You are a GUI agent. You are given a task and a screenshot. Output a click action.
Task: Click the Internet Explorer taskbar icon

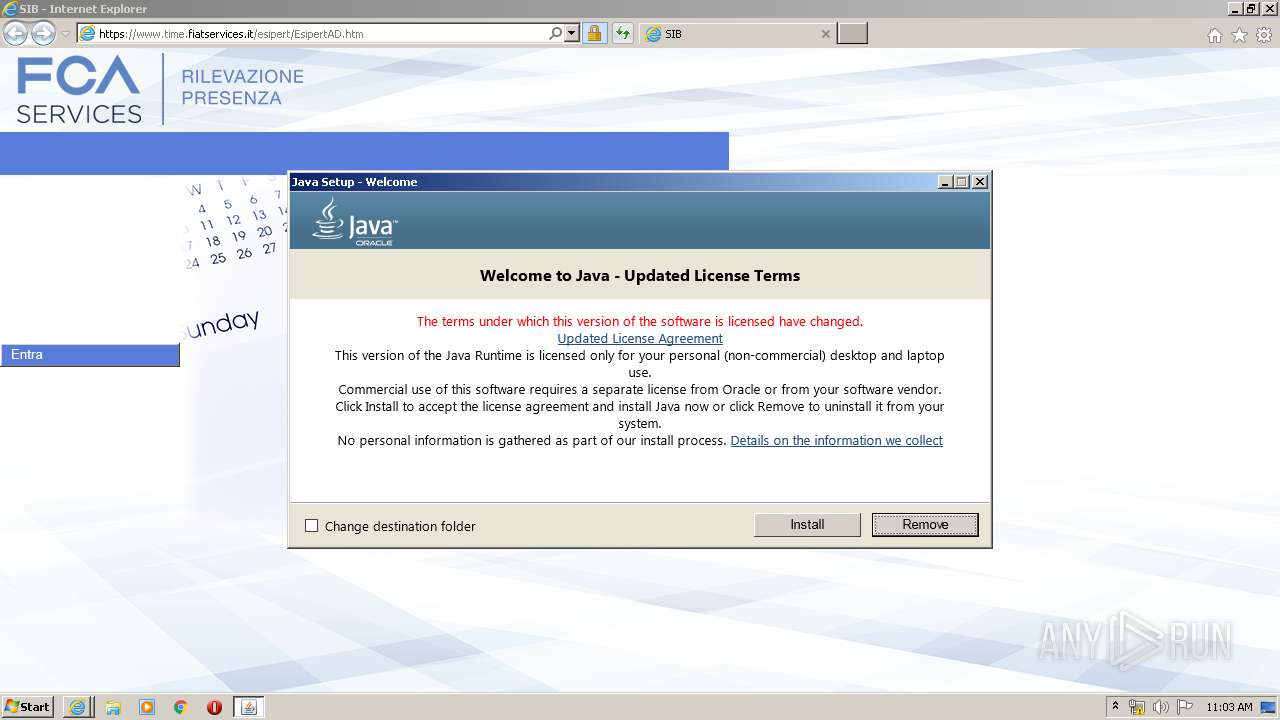77,707
